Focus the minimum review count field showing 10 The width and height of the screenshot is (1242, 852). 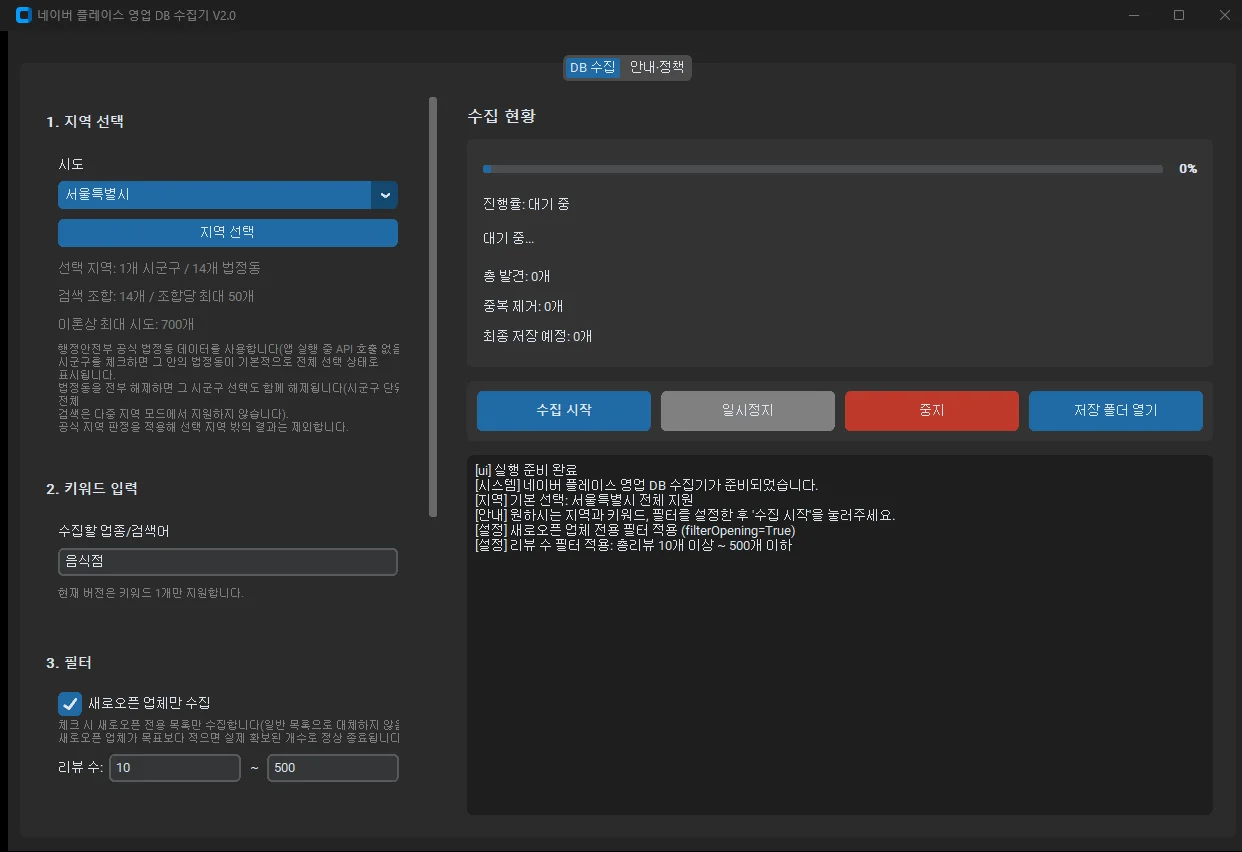coord(175,768)
